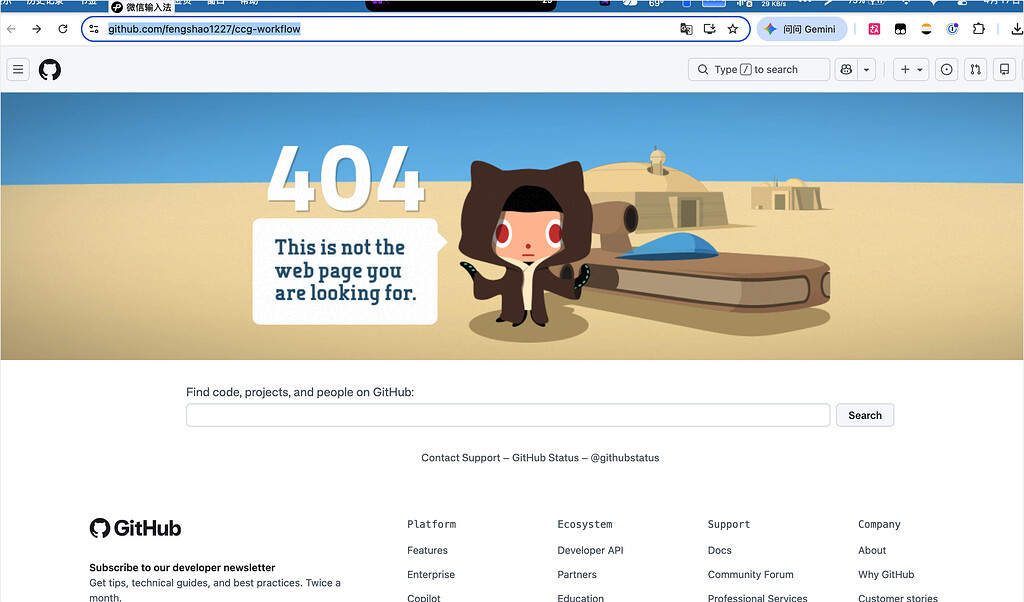
Task: Click the GitHub footer logo
Action: coord(135,528)
